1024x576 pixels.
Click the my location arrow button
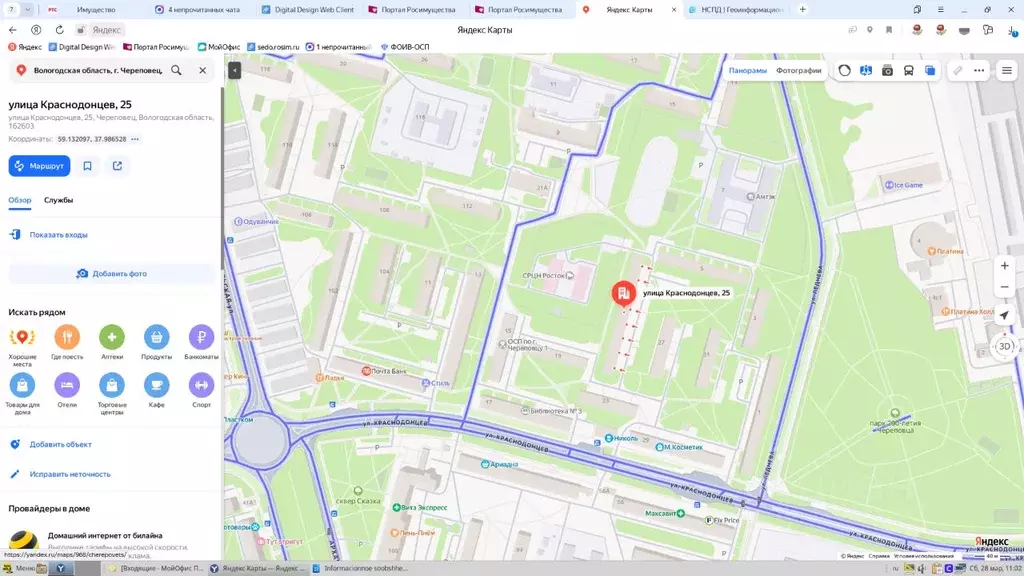(1004, 316)
